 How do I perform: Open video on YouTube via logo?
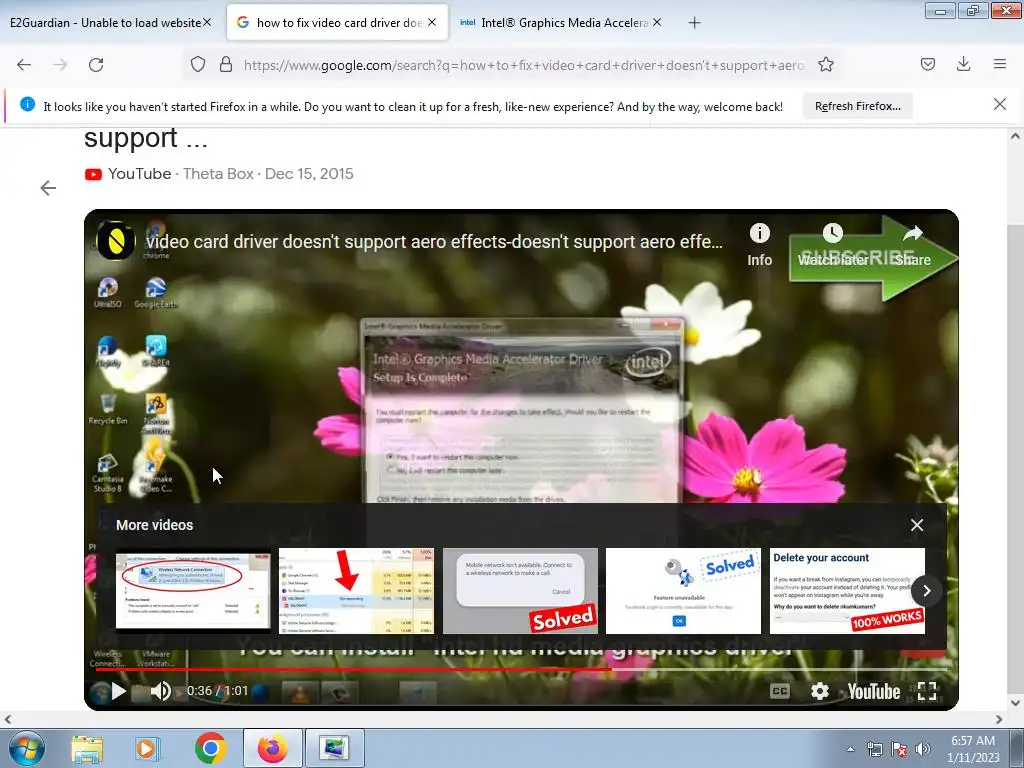coord(874,691)
